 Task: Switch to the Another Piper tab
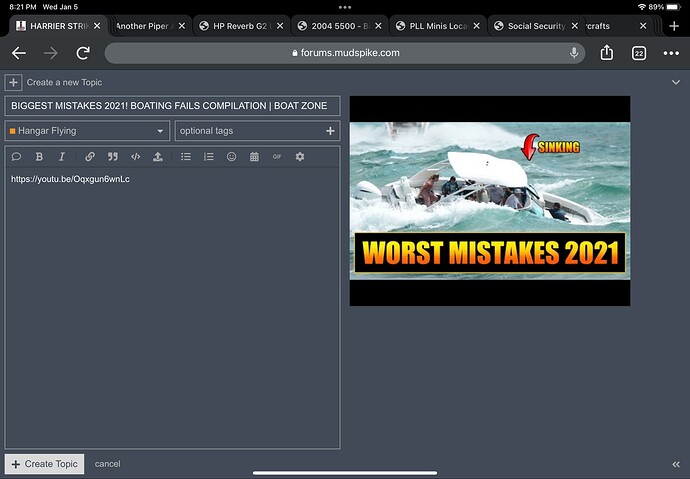[x=144, y=26]
